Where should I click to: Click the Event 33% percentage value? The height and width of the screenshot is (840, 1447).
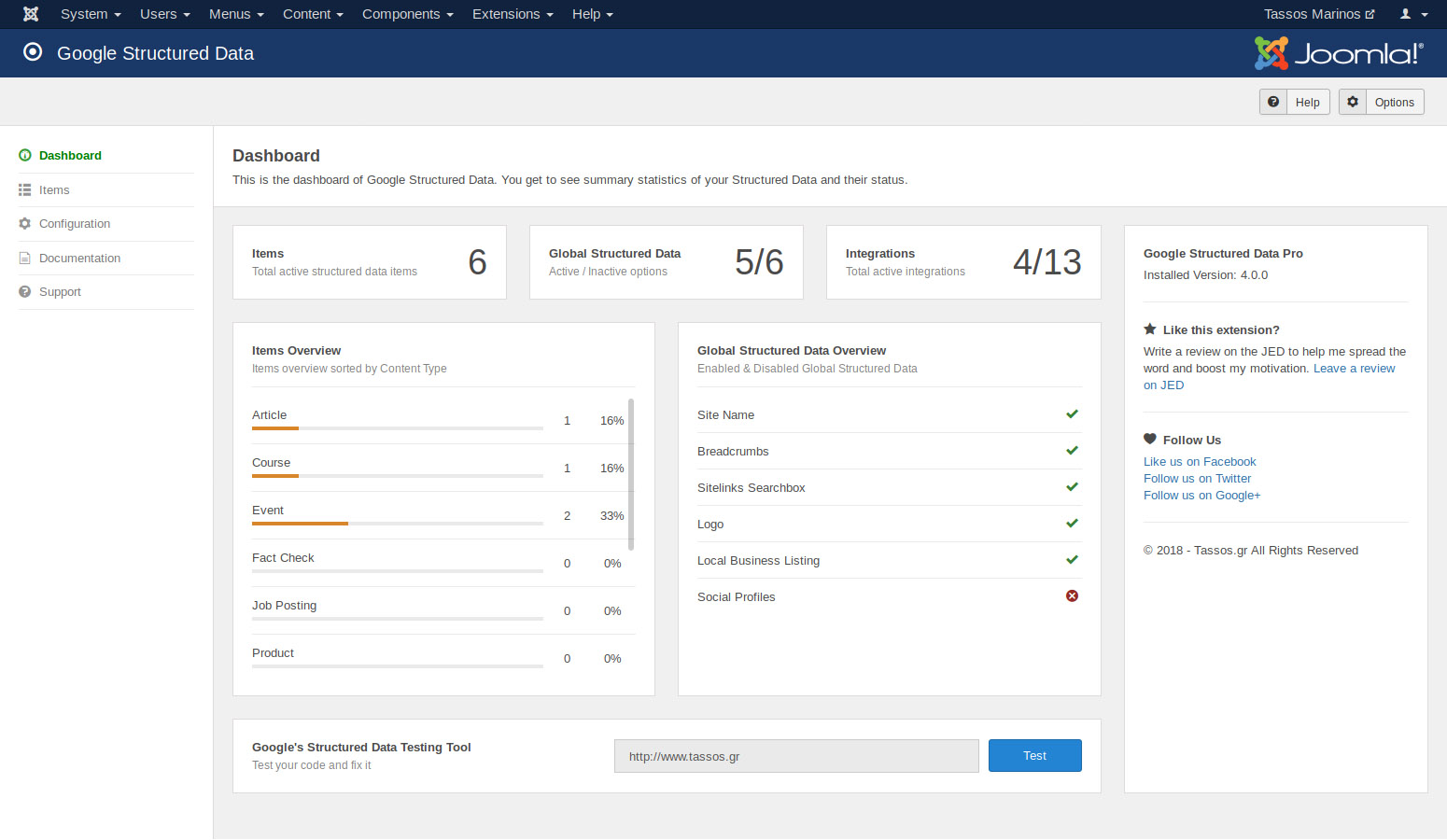point(612,516)
